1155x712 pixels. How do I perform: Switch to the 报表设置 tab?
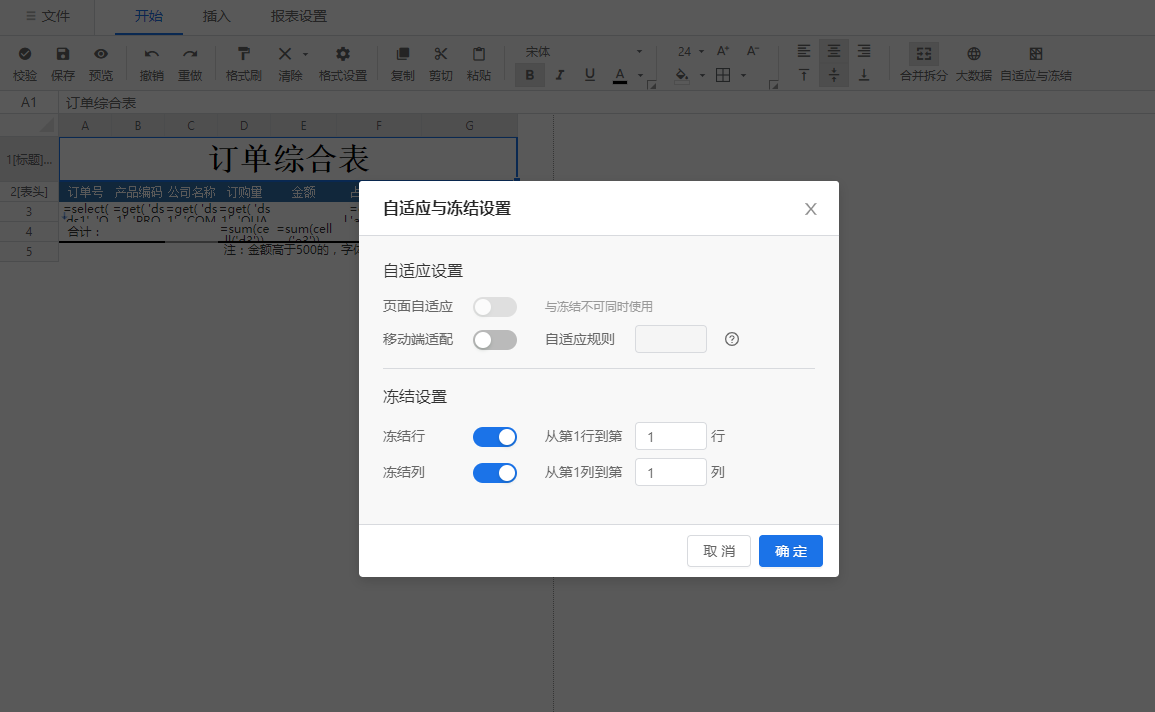[x=298, y=16]
